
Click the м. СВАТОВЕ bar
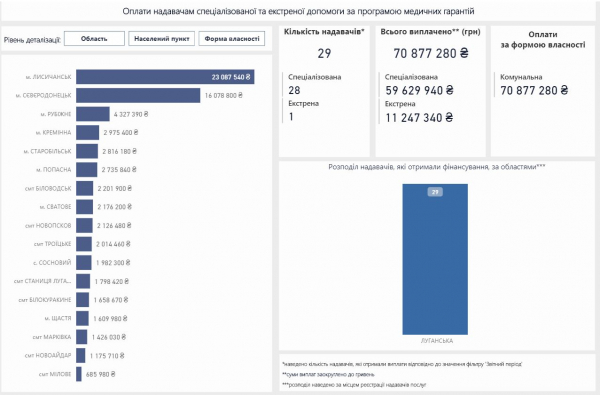(x=84, y=207)
